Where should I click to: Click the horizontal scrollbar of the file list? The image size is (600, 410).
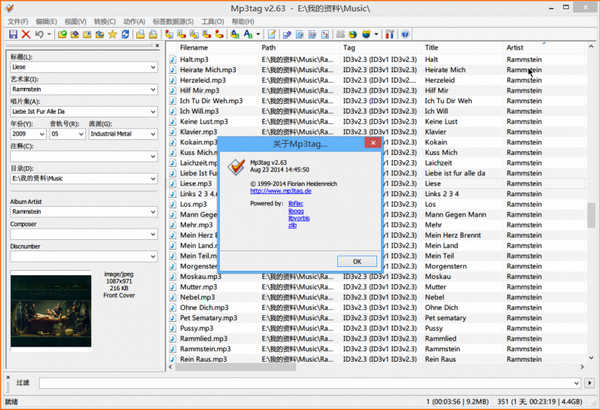point(235,367)
